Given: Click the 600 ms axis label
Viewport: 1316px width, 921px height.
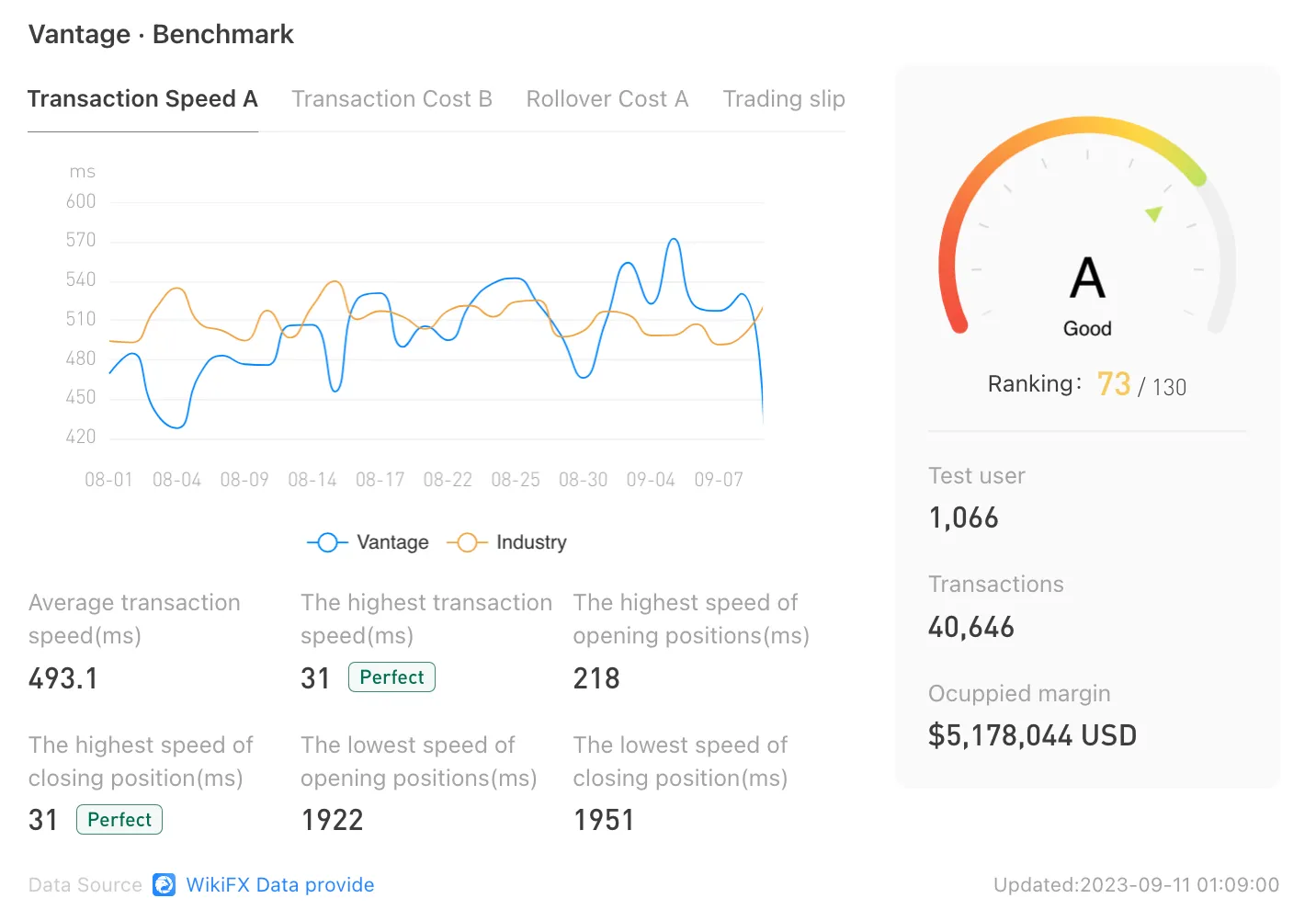Looking at the screenshot, I should point(81,201).
